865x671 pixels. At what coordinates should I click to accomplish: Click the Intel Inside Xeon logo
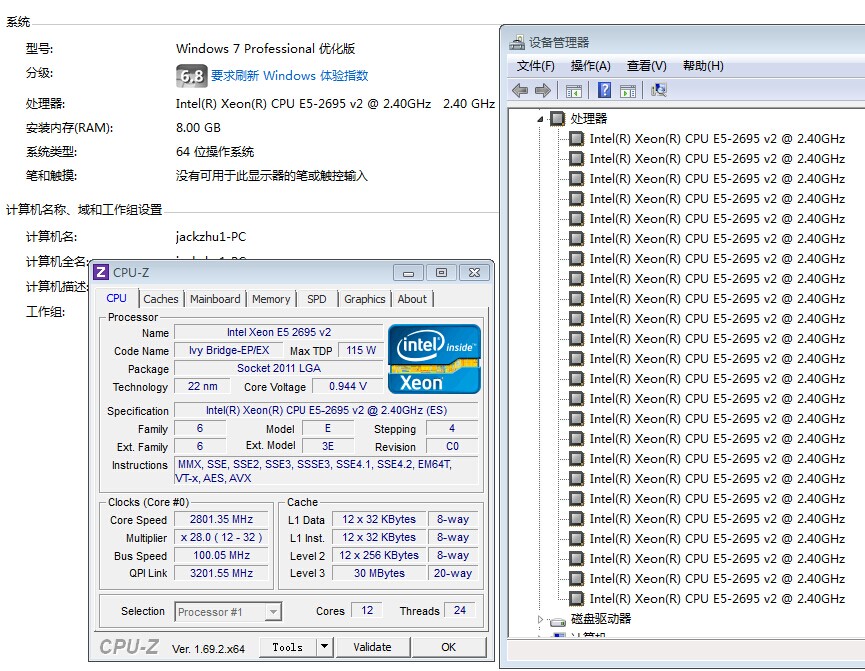(434, 359)
